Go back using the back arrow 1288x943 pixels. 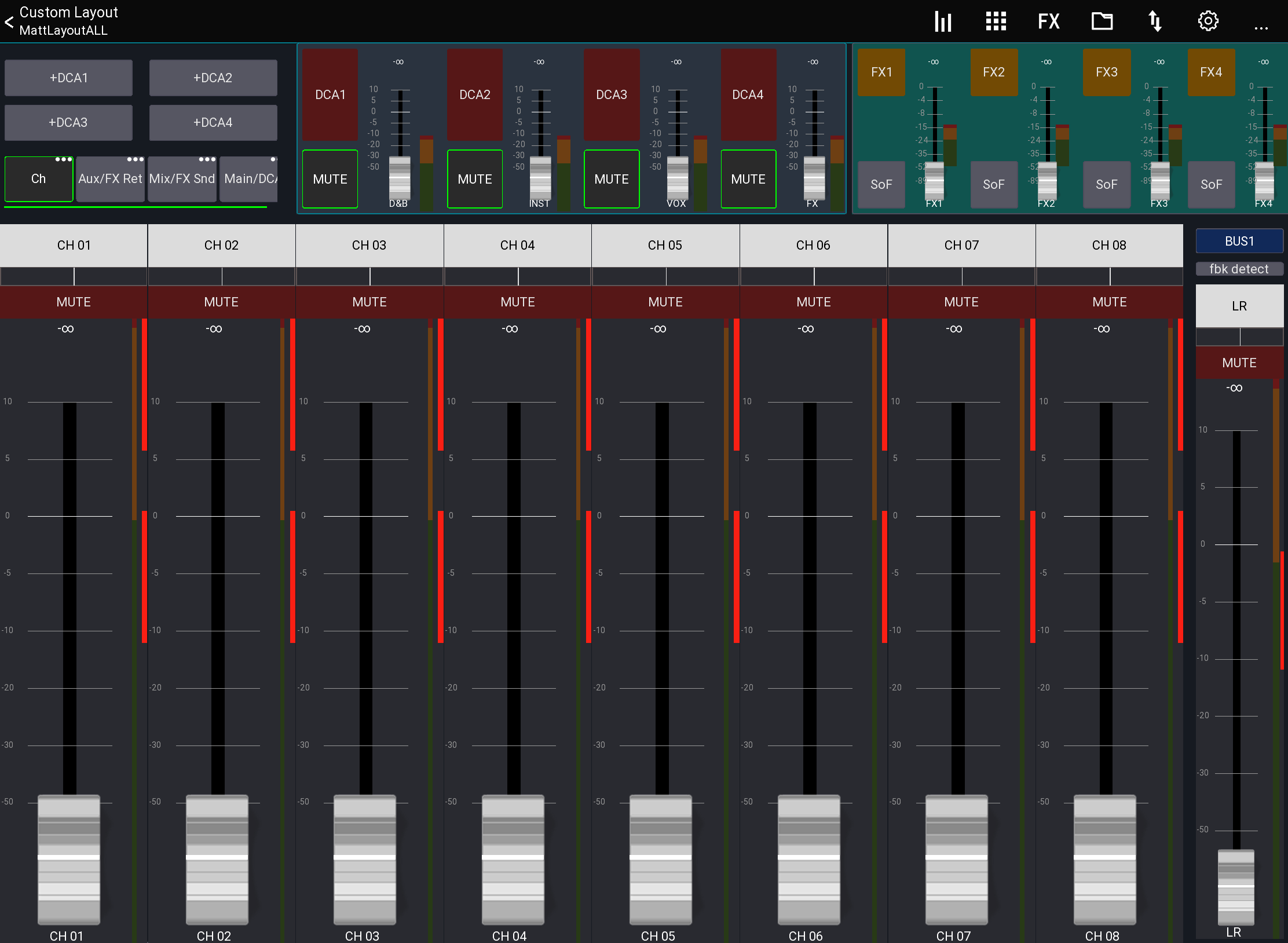coord(9,22)
